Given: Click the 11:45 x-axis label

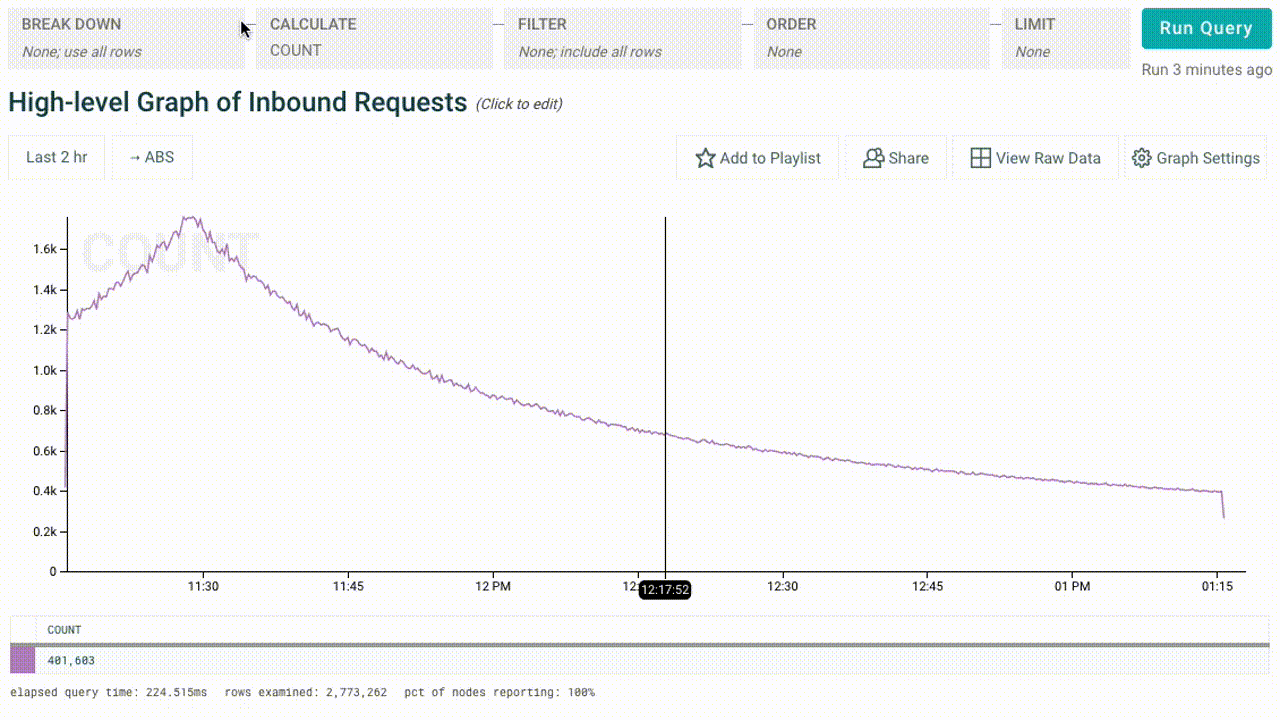Looking at the screenshot, I should click(348, 587).
